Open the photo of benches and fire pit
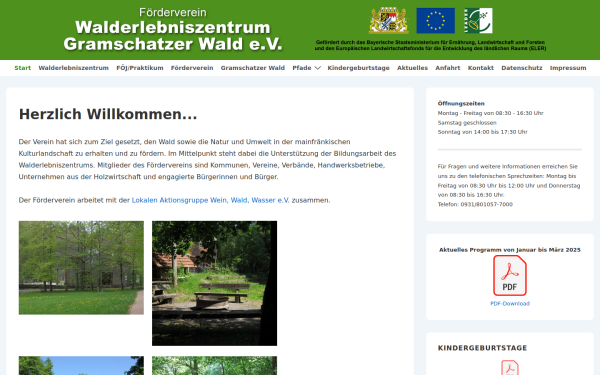This screenshot has width=600, height=375. click(214, 283)
